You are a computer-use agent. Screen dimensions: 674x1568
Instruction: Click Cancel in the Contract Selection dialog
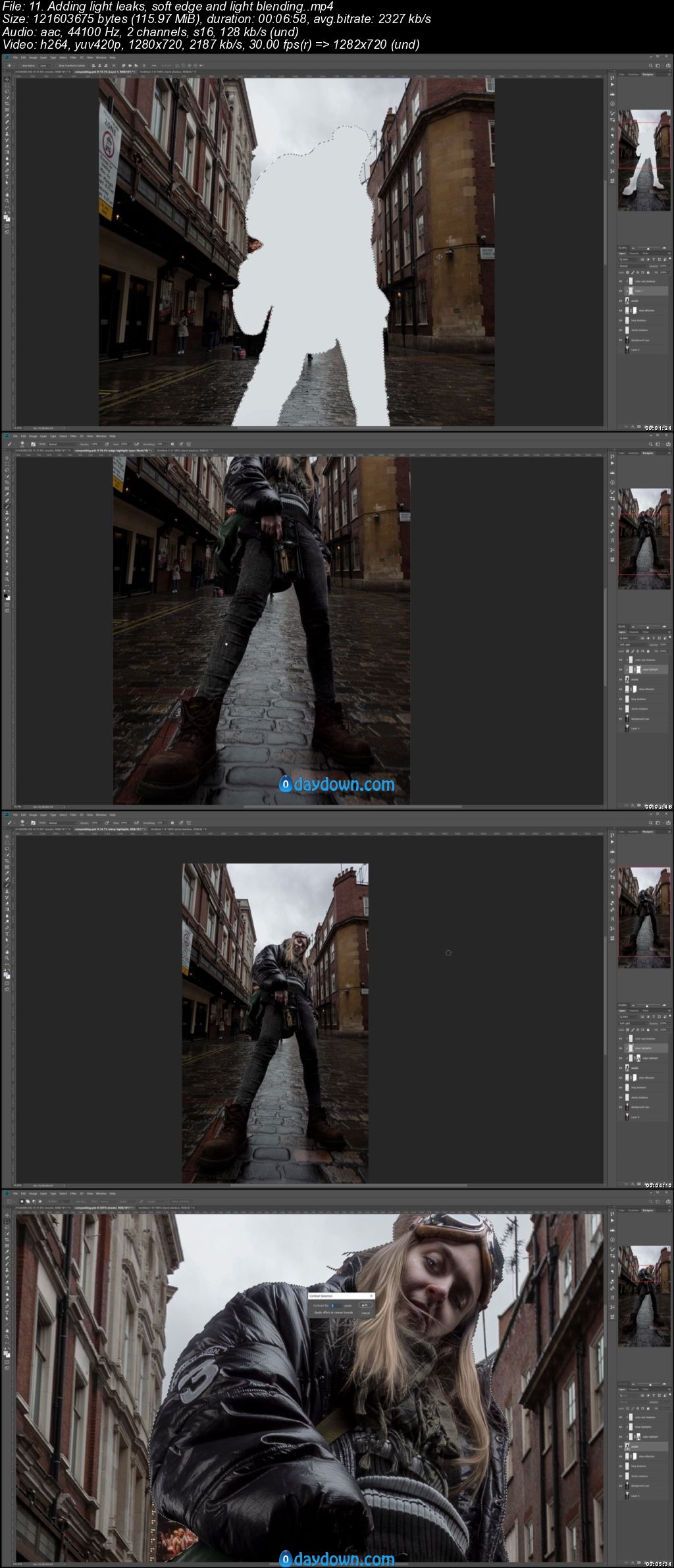pyautogui.click(x=365, y=1312)
